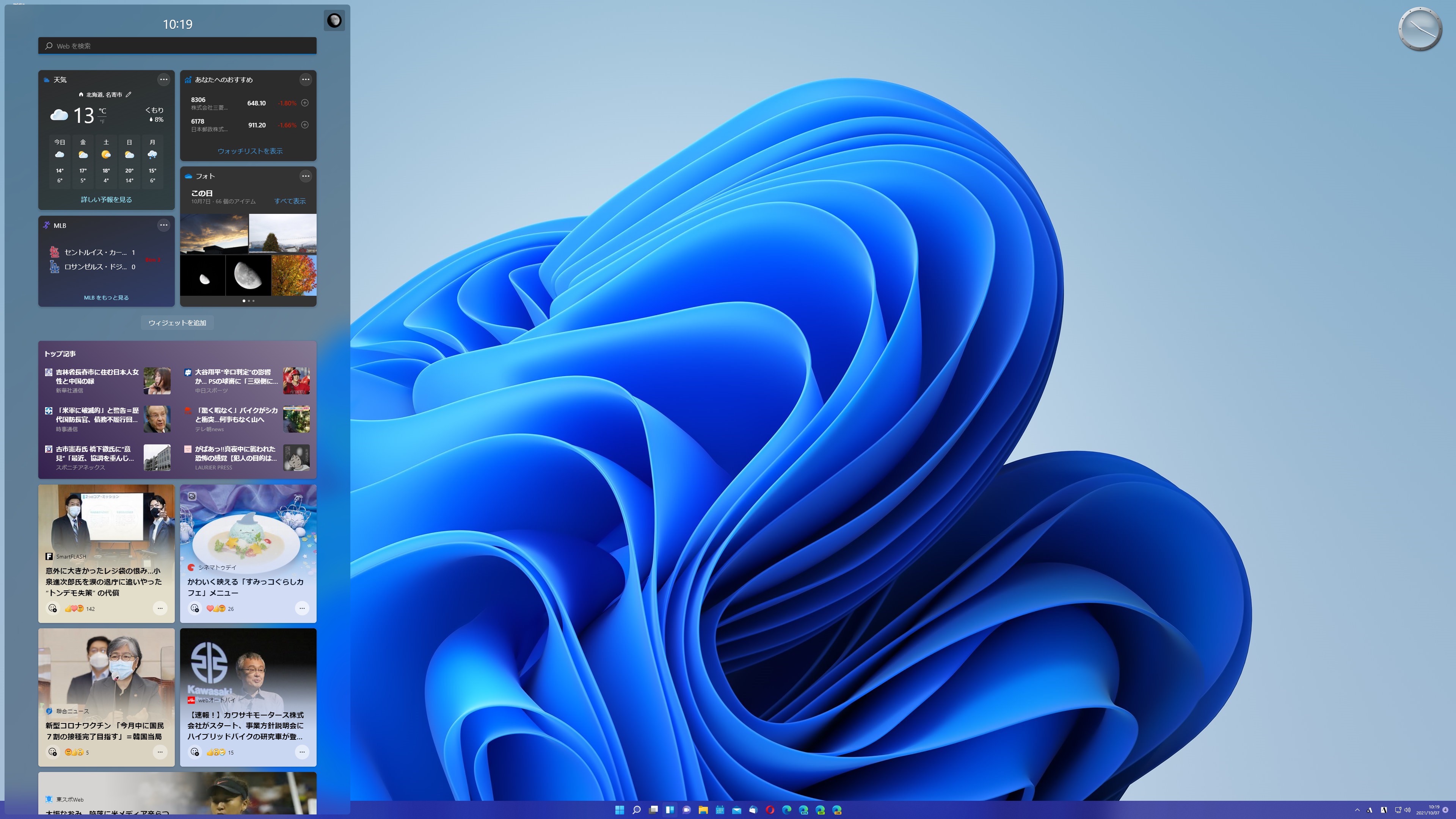Open the taskbar clock and date
Viewport: 1456px width, 819px height.
pos(1428,810)
